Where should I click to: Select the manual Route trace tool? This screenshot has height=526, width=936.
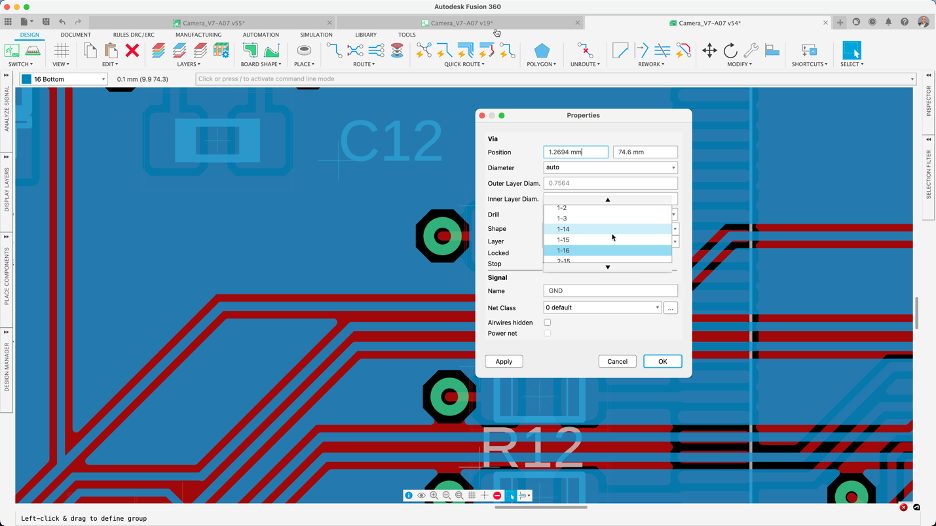pyautogui.click(x=334, y=51)
